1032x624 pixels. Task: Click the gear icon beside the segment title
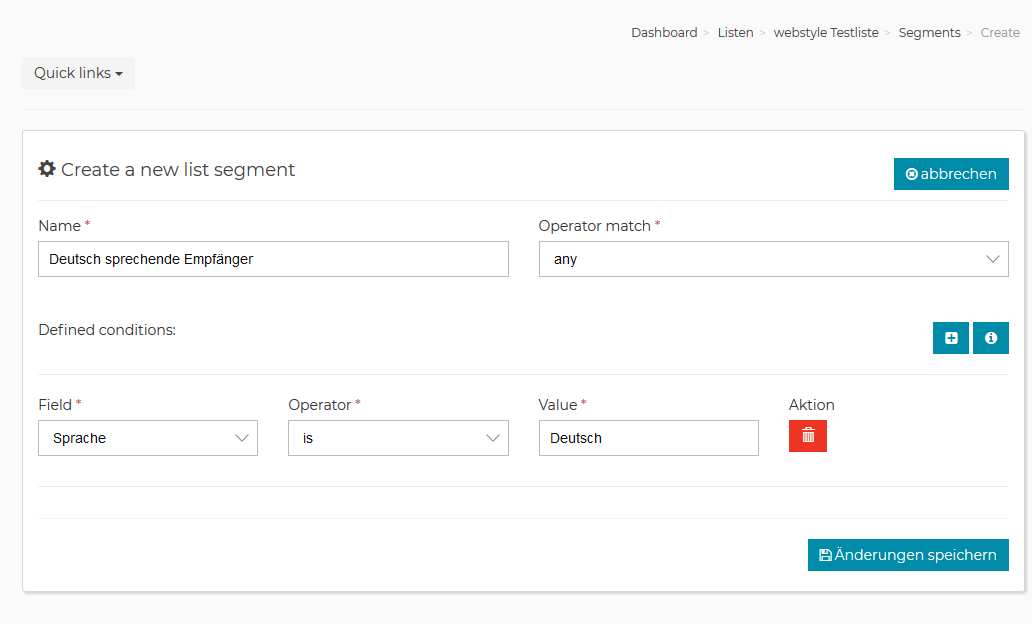click(x=47, y=169)
